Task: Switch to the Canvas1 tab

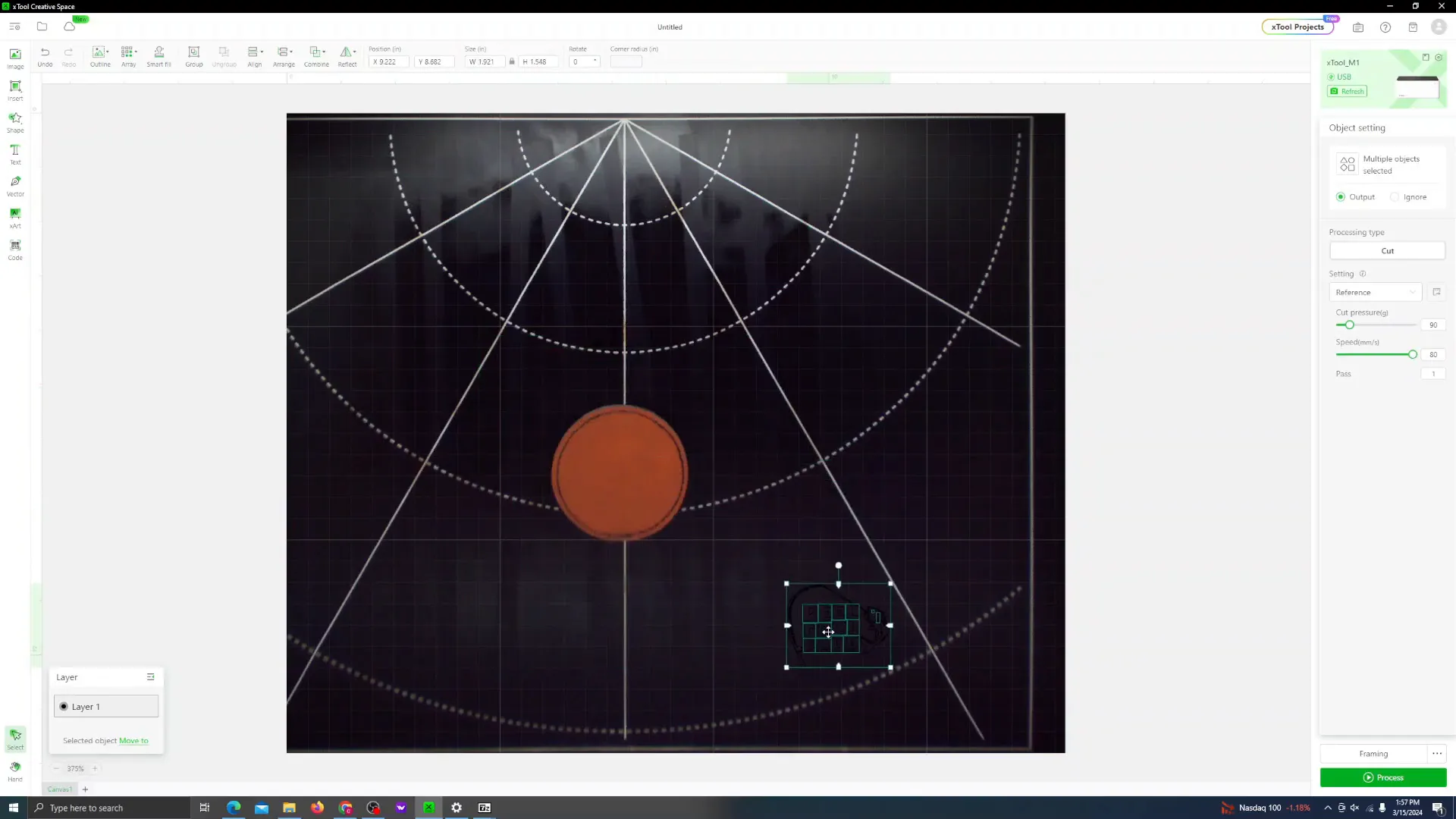Action: coord(60,789)
